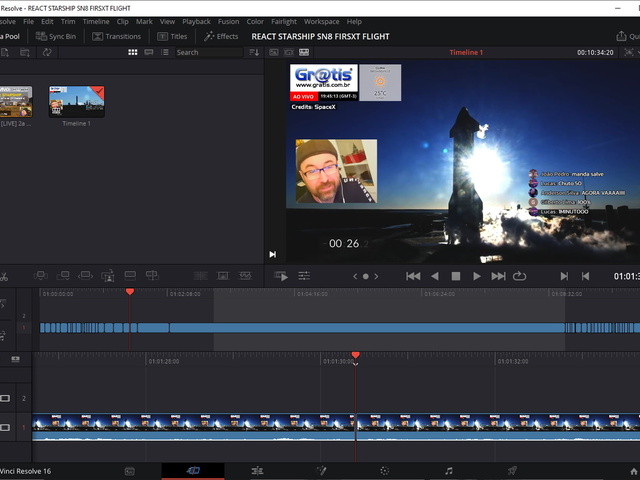Click the Play Reverse button
Image resolution: width=640 pixels, height=480 pixels.
[x=435, y=276]
